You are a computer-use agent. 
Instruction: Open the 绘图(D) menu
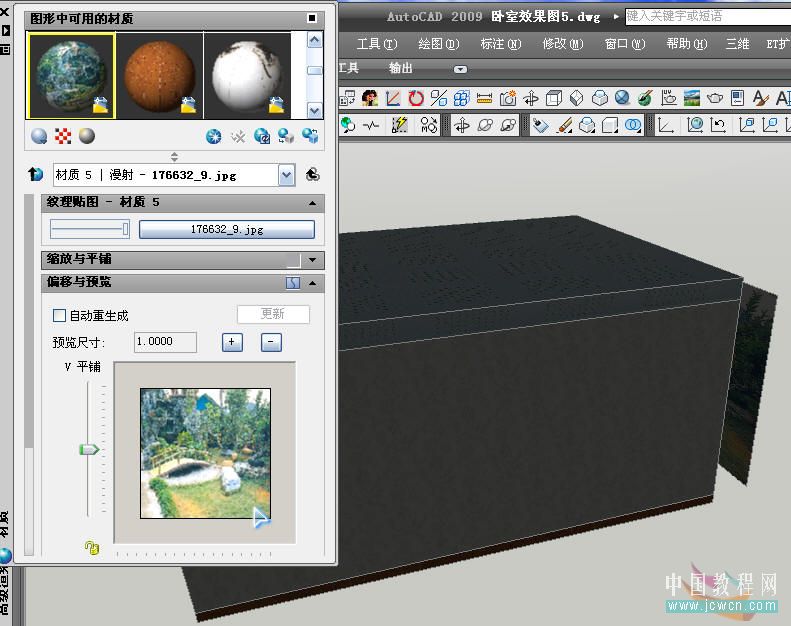coord(438,44)
